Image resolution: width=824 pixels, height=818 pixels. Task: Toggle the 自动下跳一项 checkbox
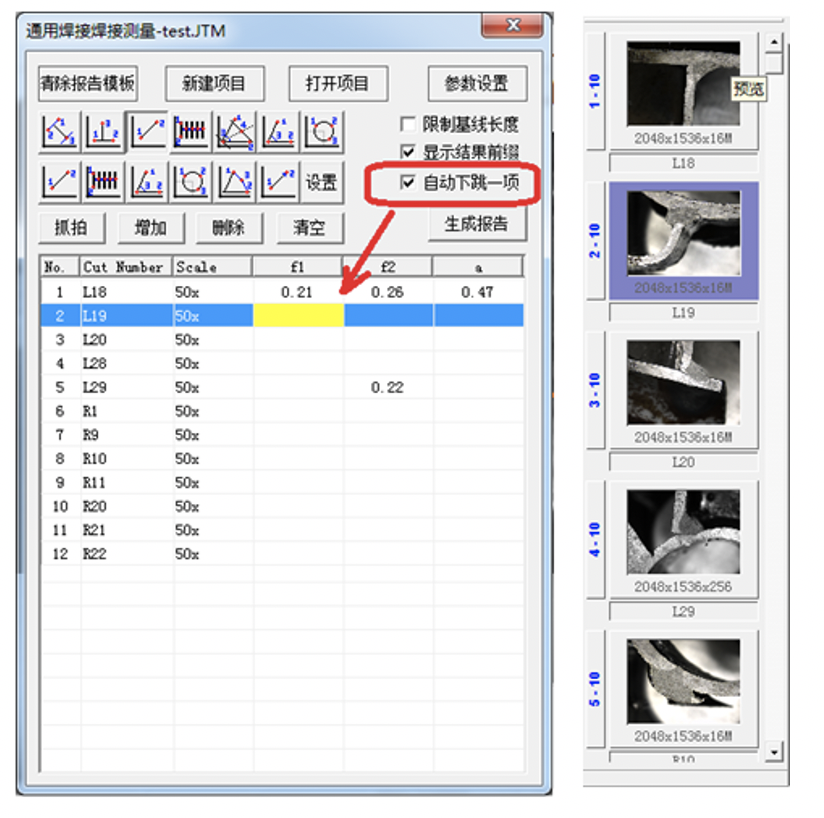(x=407, y=182)
